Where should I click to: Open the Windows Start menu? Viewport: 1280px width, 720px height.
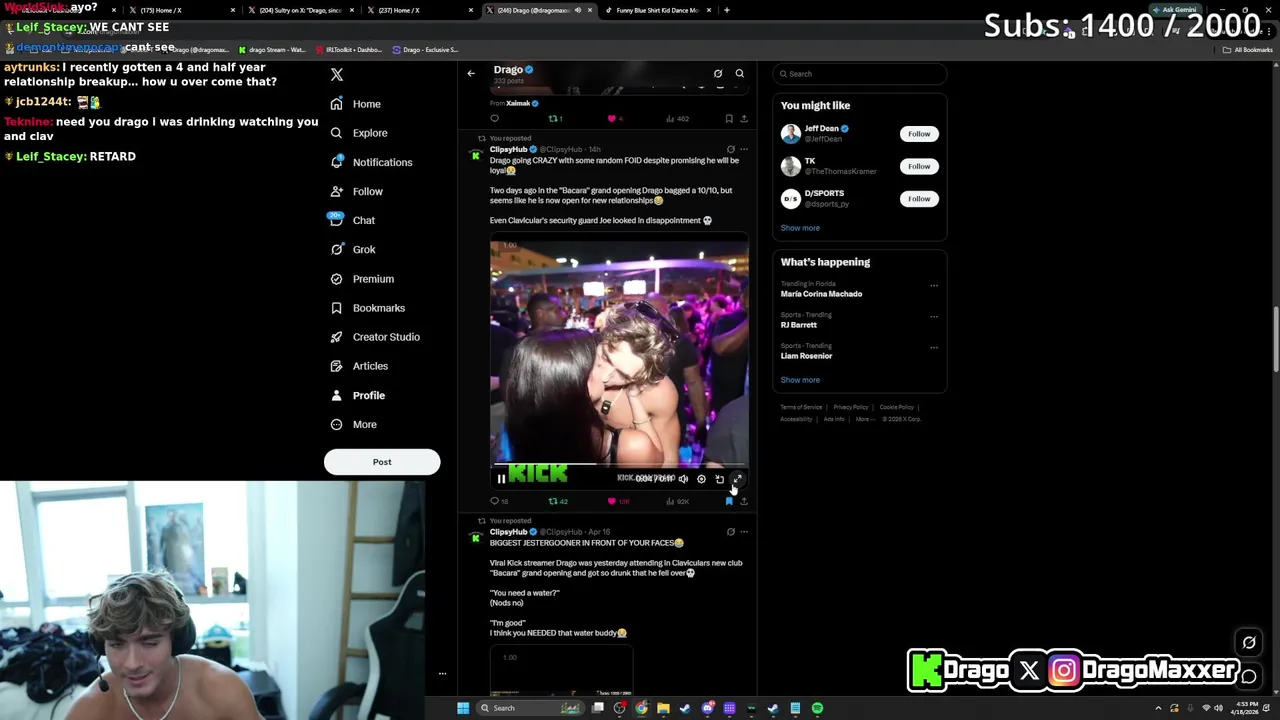point(463,708)
